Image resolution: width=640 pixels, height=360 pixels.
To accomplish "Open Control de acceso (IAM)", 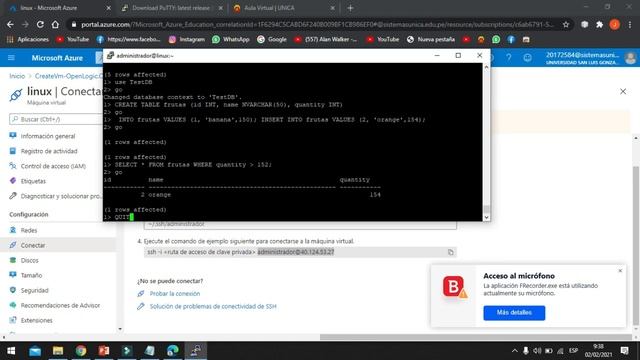I will [x=53, y=166].
